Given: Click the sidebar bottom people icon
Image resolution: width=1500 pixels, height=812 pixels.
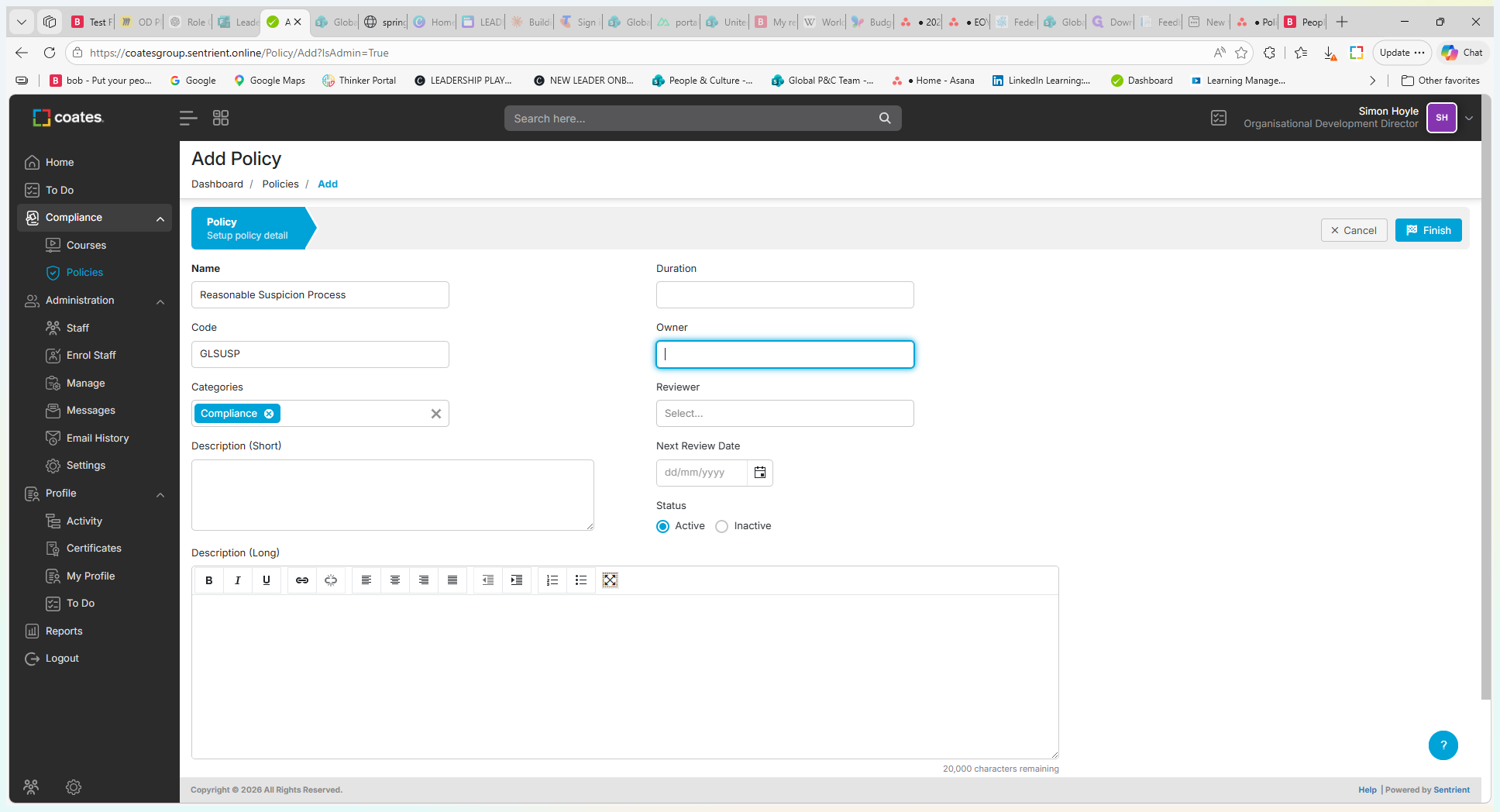Looking at the screenshot, I should [31, 787].
